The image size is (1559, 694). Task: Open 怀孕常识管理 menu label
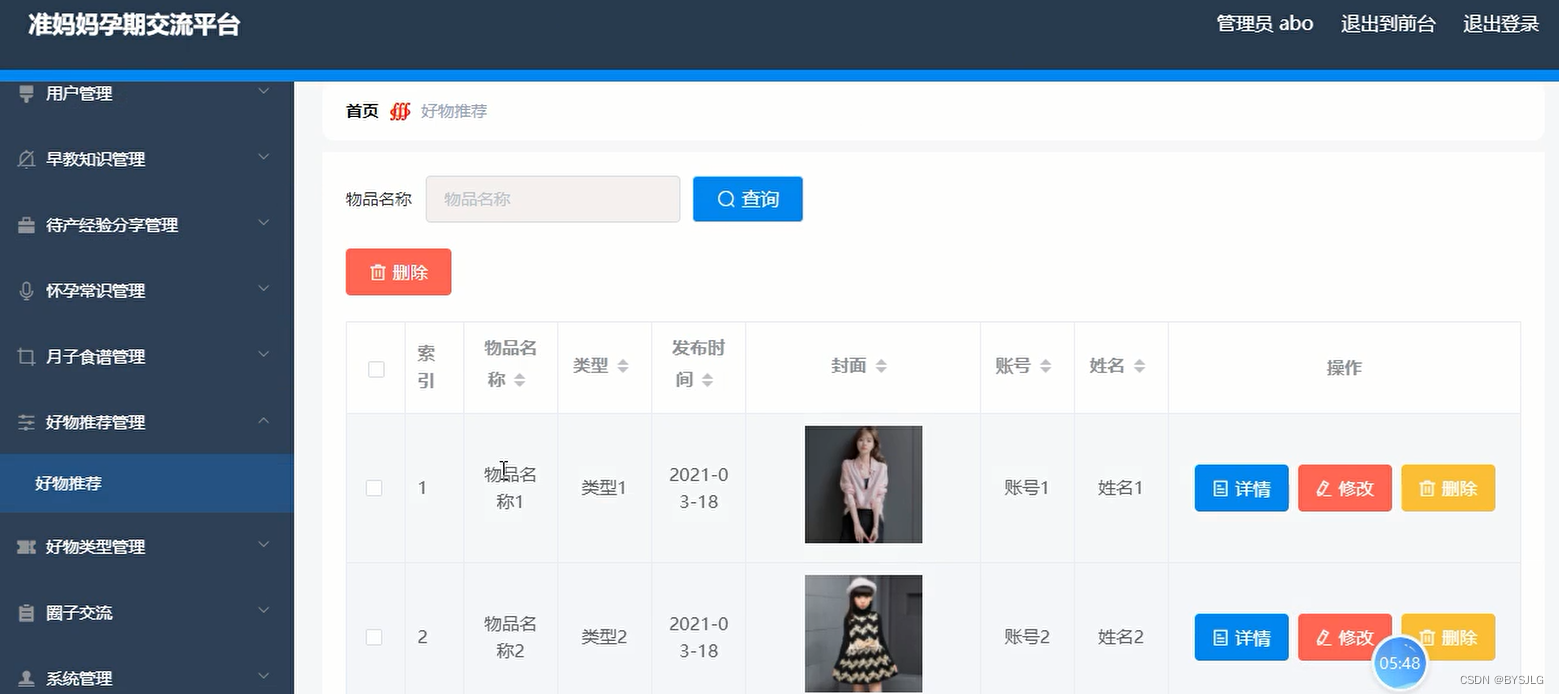[x=95, y=291]
